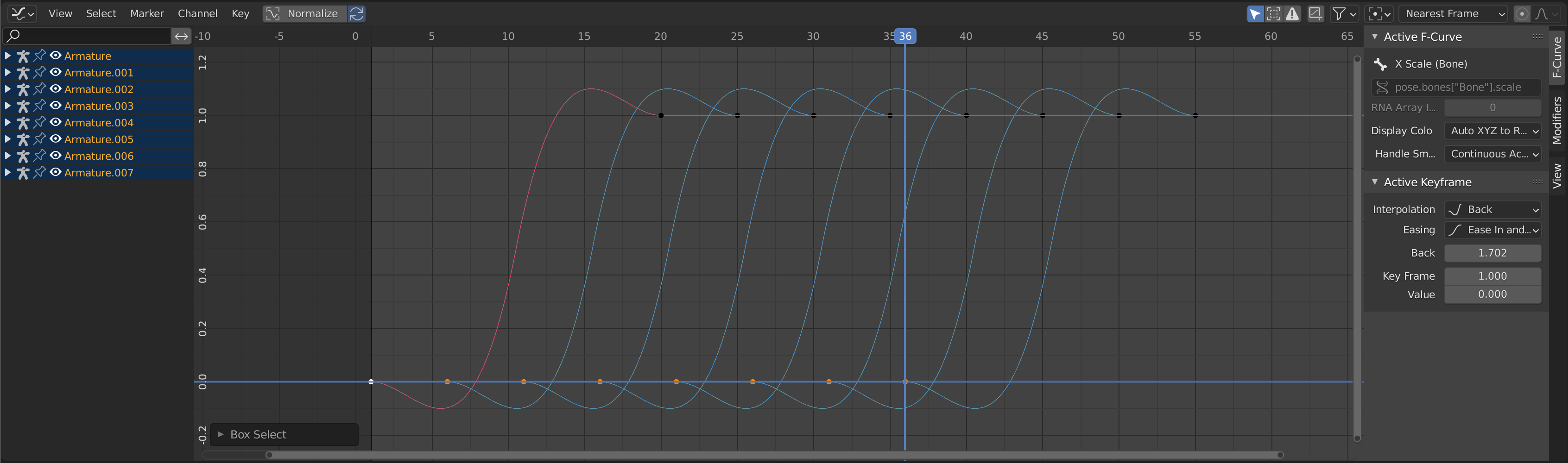1568x463 pixels.
Task: Hide Armature.007 curves via eye icon
Action: [x=56, y=172]
